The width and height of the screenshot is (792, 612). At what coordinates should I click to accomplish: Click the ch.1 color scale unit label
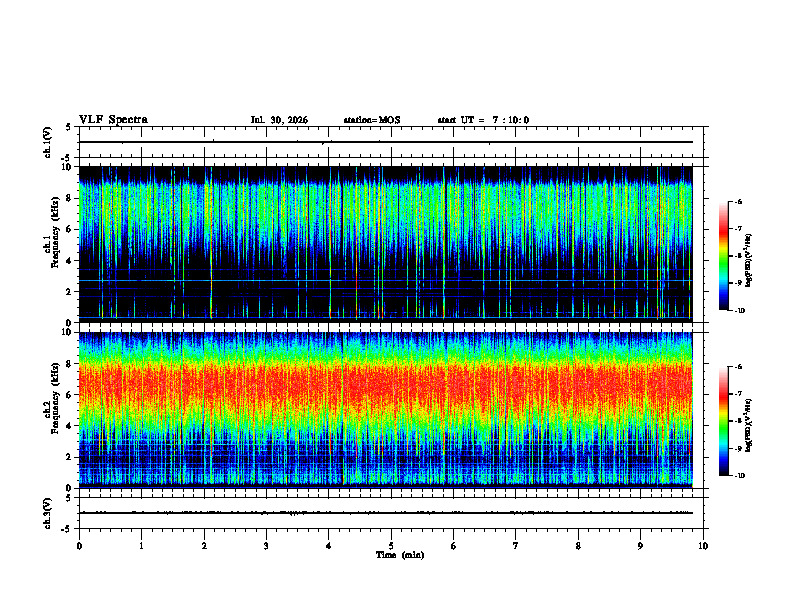749,261
